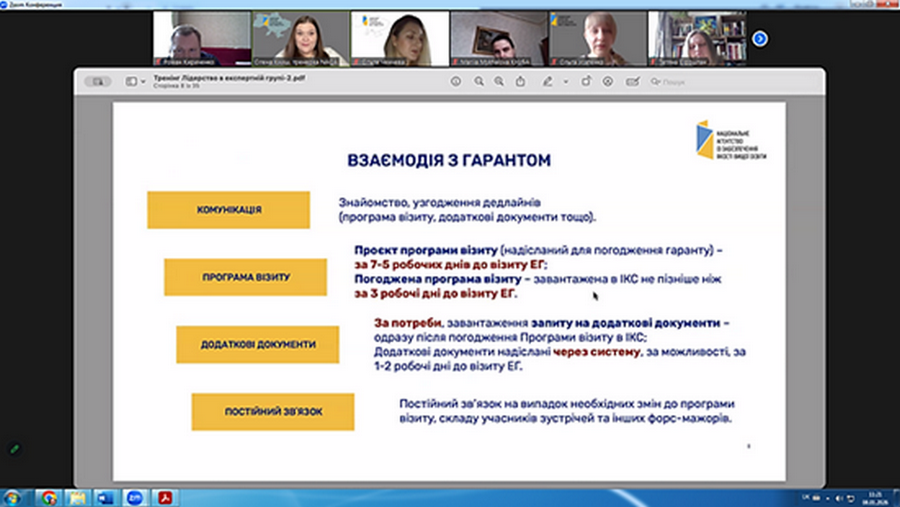900x507 pixels.
Task: Select the last participant's video thumbnail on right
Action: (697, 38)
